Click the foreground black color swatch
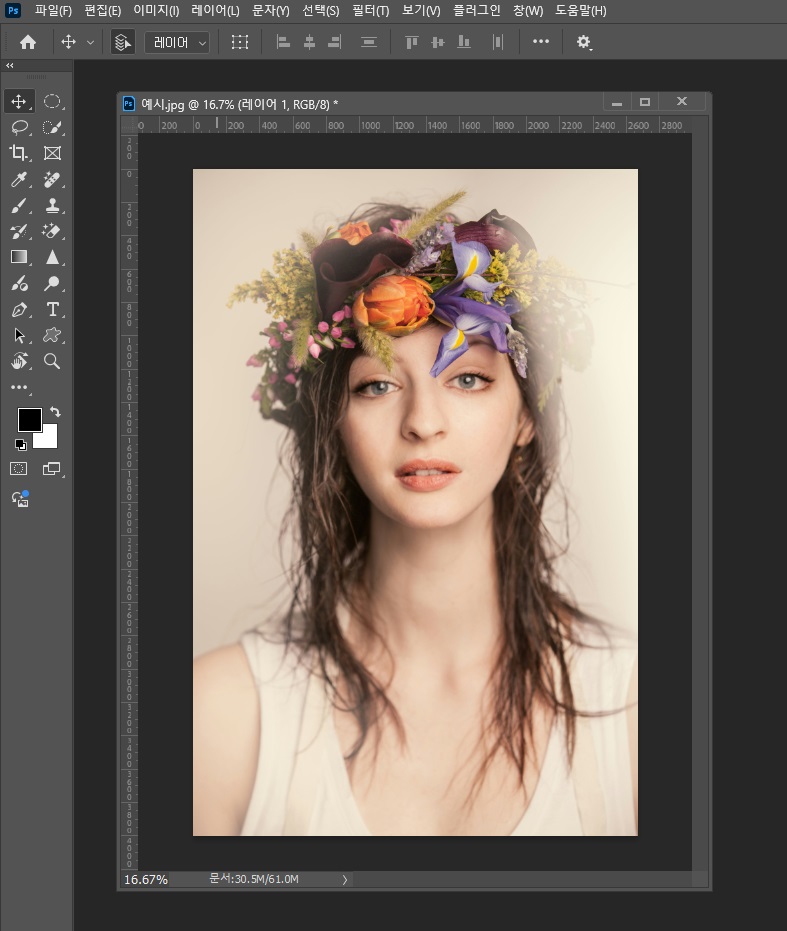This screenshot has width=787, height=931. pyautogui.click(x=29, y=419)
